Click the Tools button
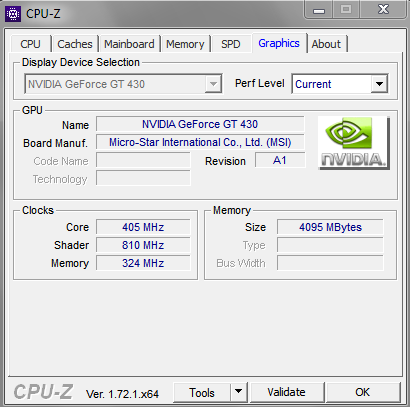The image size is (410, 407). [202, 392]
